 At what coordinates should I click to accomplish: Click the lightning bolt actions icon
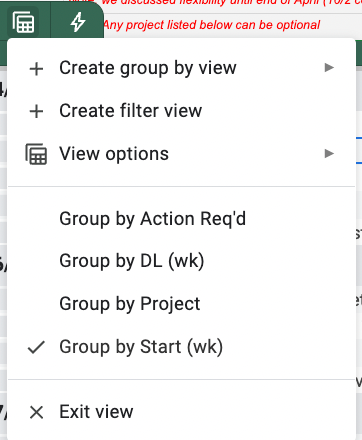[78, 22]
